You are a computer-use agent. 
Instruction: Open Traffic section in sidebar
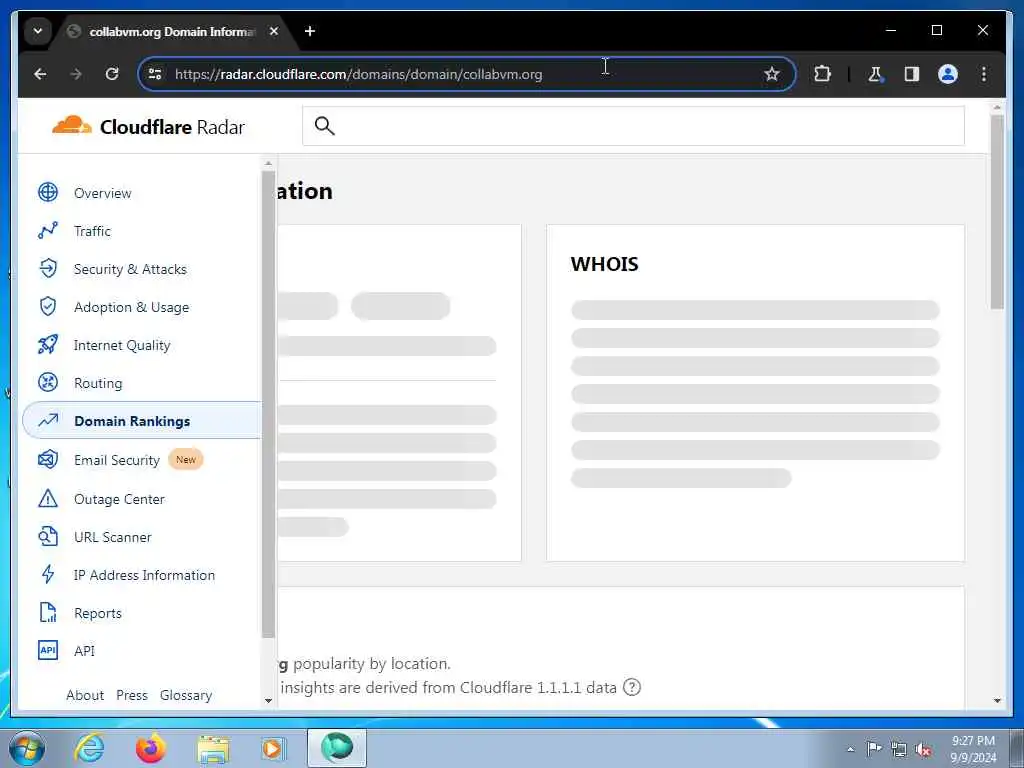pyautogui.click(x=92, y=231)
